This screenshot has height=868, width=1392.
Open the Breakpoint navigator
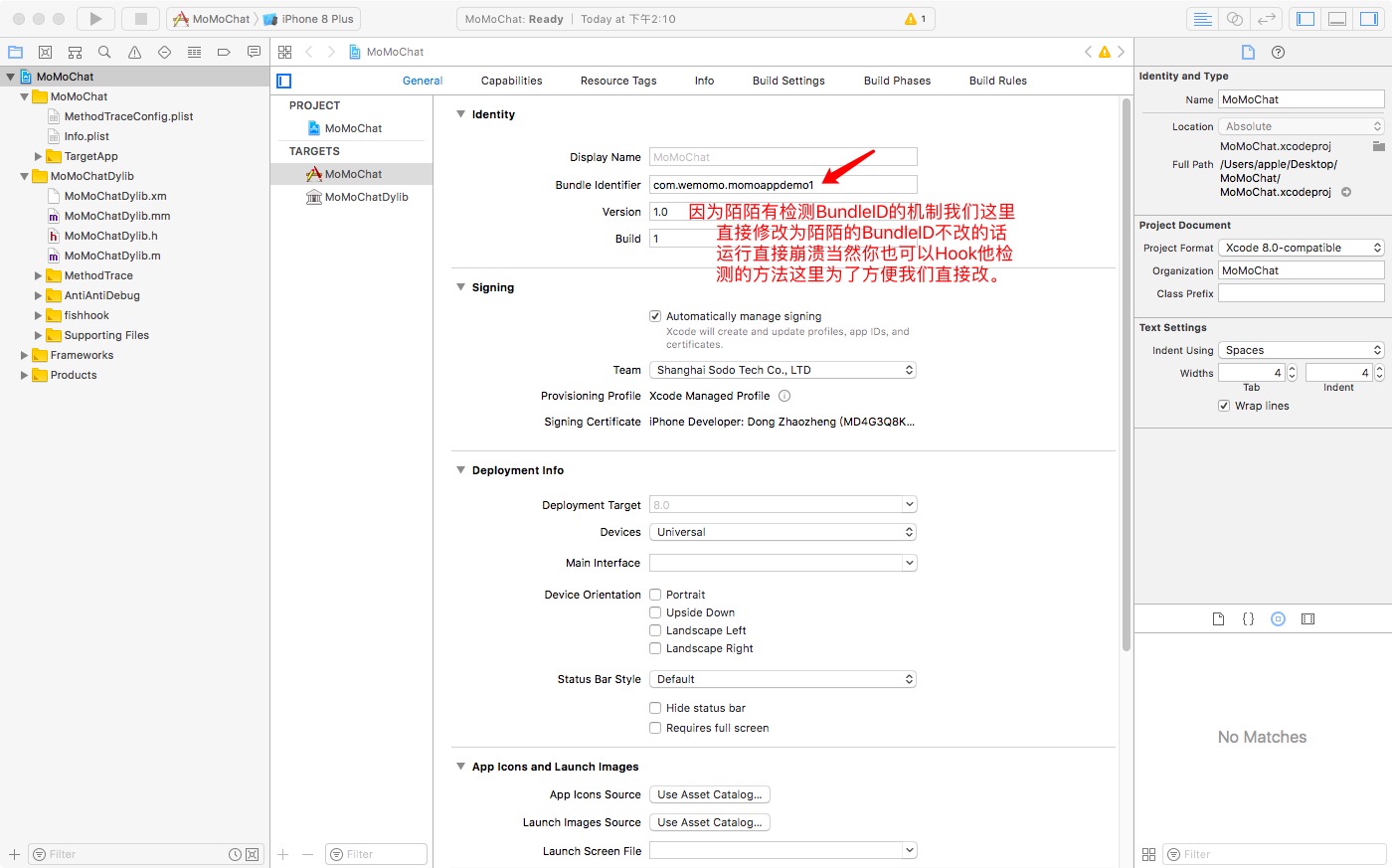click(224, 52)
